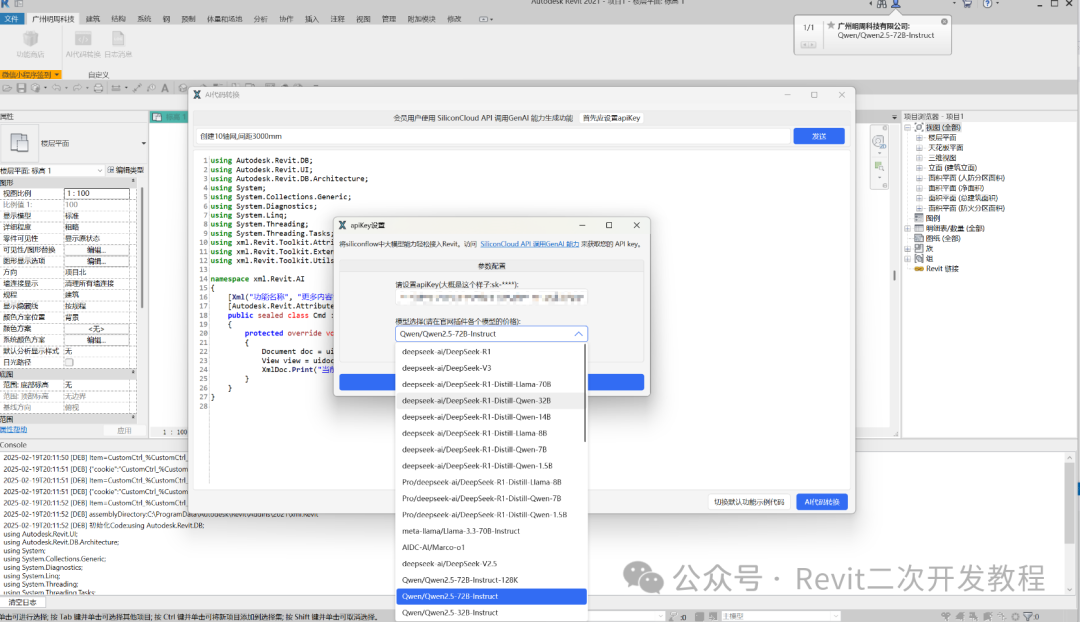Viewport: 1080px width, 622px height.
Task: Expand the 楼层平面 tree node
Action: tap(919, 138)
